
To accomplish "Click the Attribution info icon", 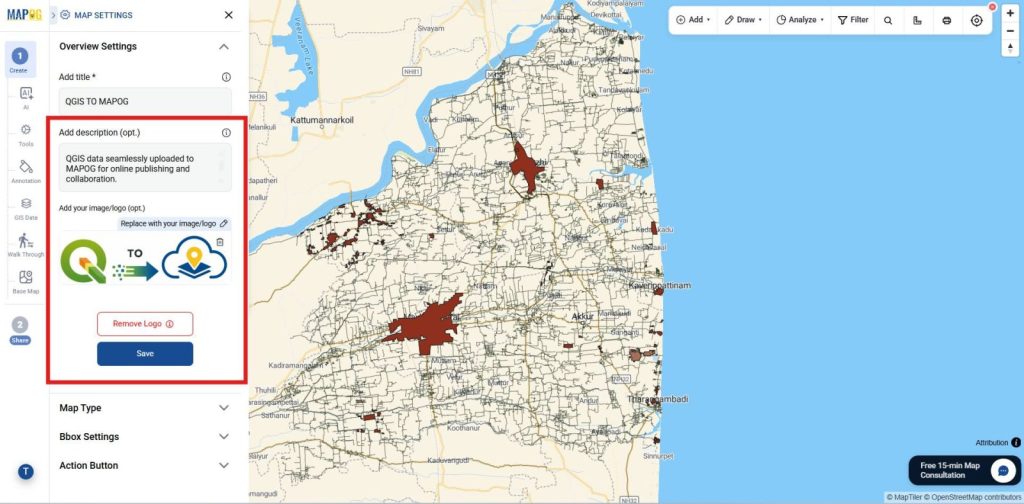I will 1016,443.
